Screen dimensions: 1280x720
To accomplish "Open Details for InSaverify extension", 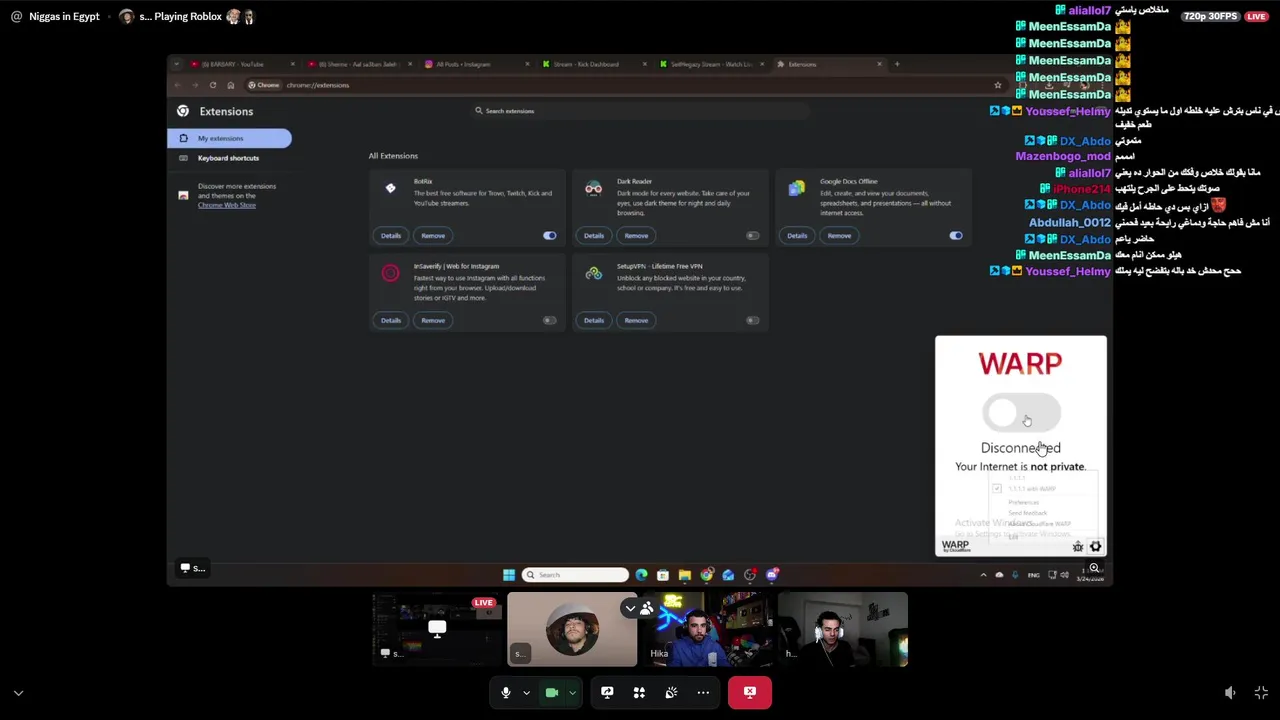I will [x=390, y=321].
